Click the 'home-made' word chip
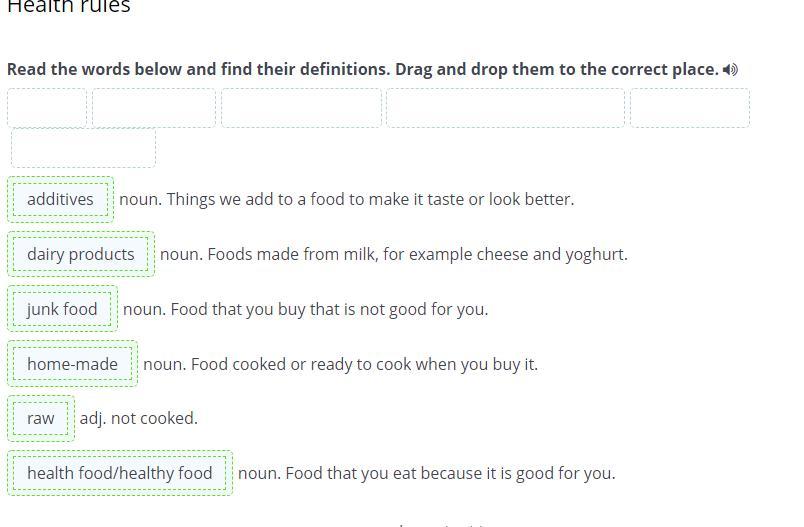This screenshot has width=804, height=527. tap(72, 364)
